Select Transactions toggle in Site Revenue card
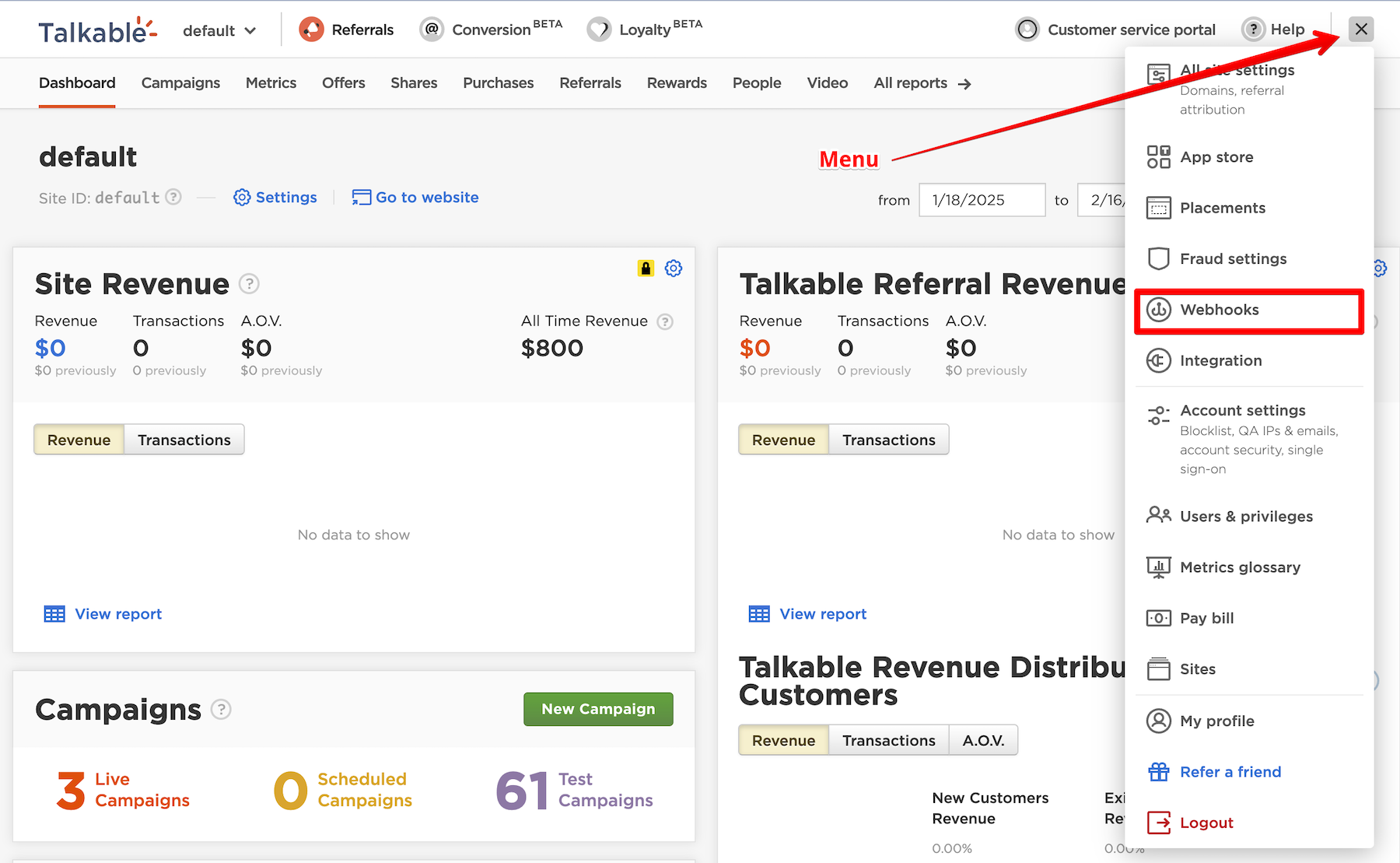1400x863 pixels. pos(184,440)
